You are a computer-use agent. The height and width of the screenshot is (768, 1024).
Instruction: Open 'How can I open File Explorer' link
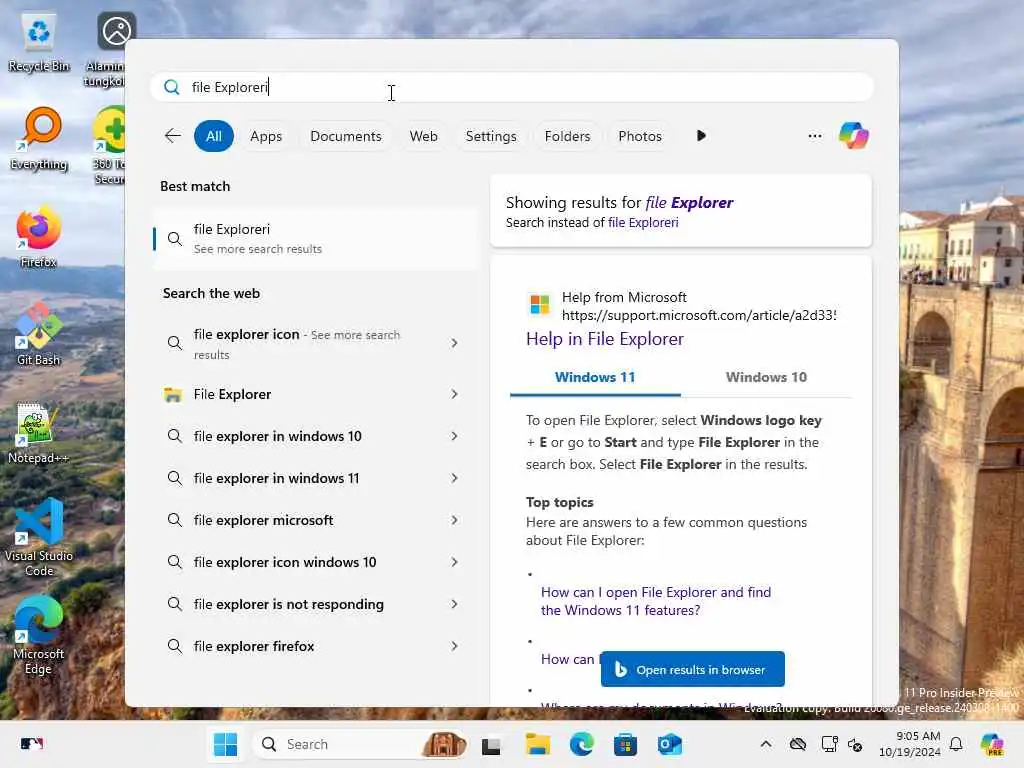pyautogui.click(x=656, y=601)
